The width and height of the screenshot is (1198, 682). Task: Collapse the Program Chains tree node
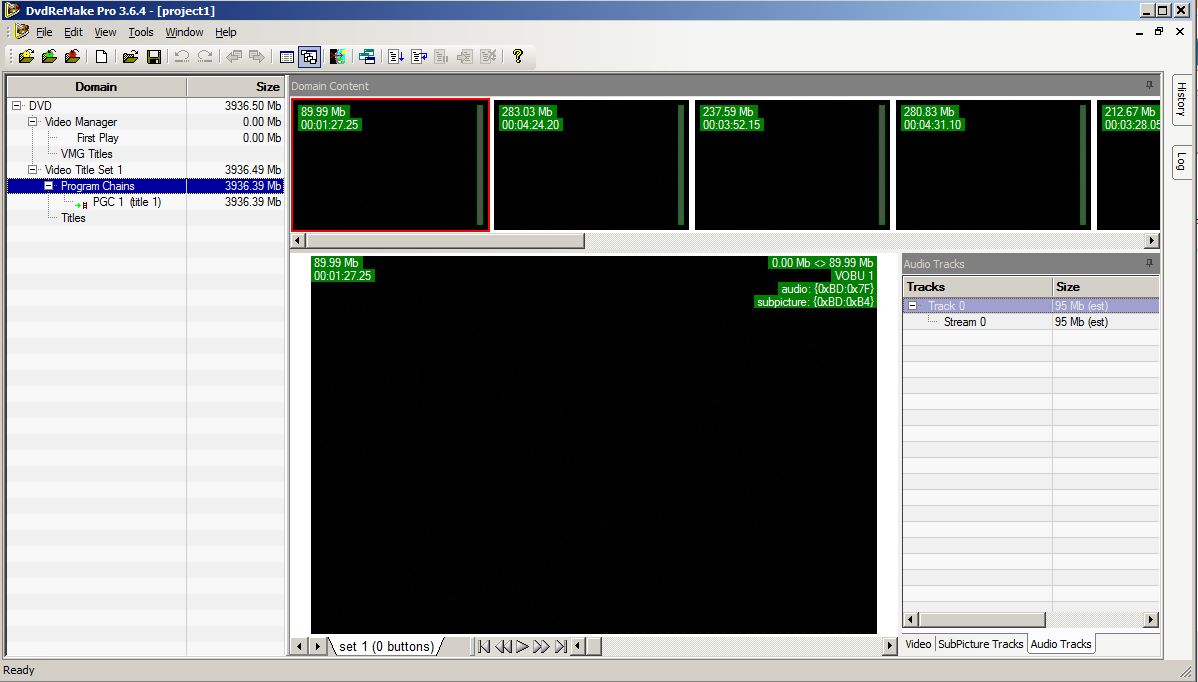(48, 186)
